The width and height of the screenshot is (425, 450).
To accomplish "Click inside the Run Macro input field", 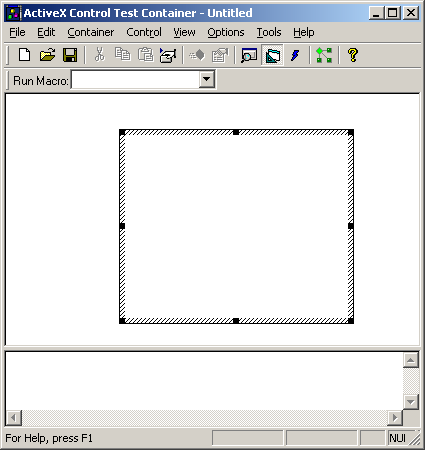I will pos(135,80).
